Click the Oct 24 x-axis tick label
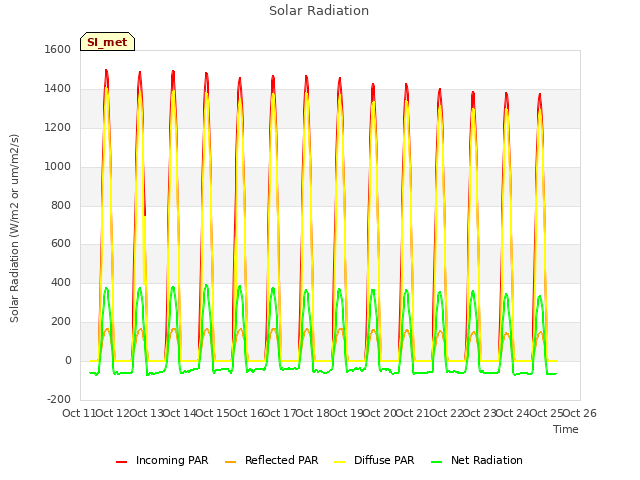This screenshot has height=480, width=640. 513,413
